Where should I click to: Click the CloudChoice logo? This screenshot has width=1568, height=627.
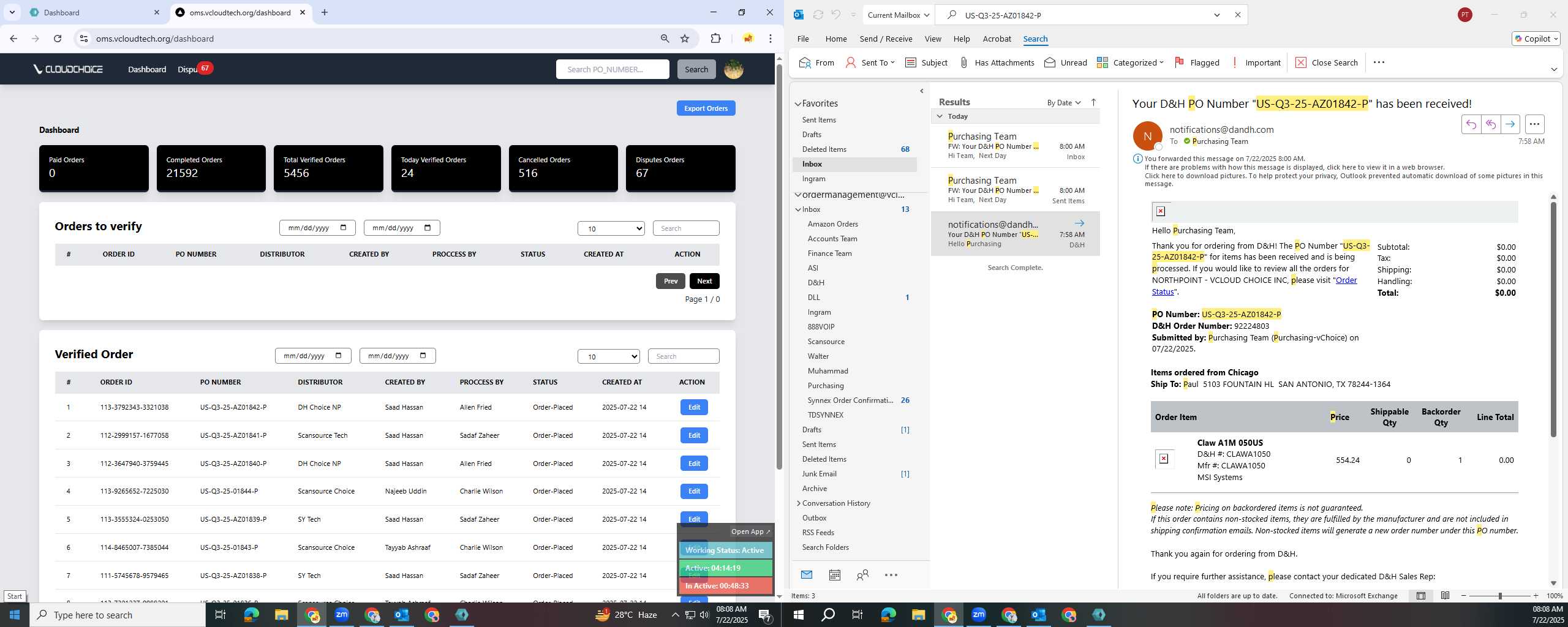click(68, 69)
